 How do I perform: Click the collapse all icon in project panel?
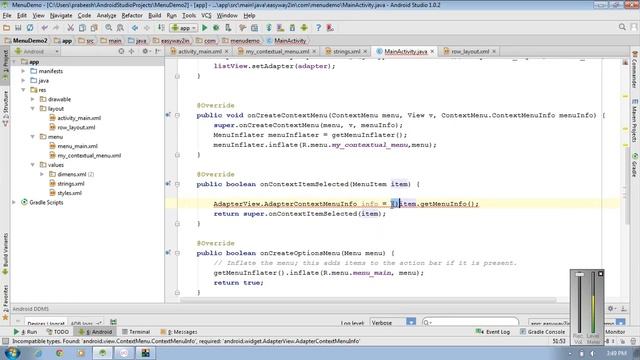click(131, 51)
